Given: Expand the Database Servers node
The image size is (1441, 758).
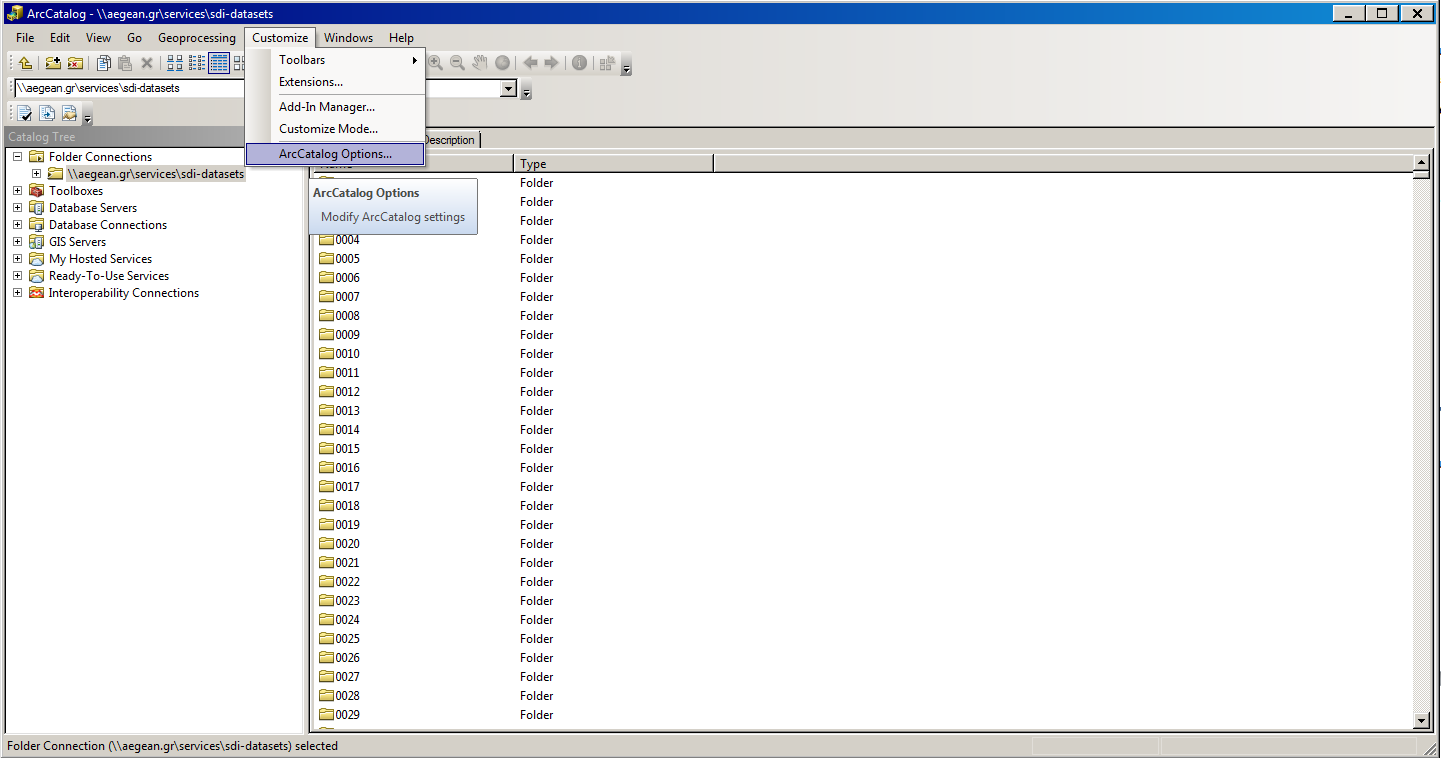Looking at the screenshot, I should (17, 207).
